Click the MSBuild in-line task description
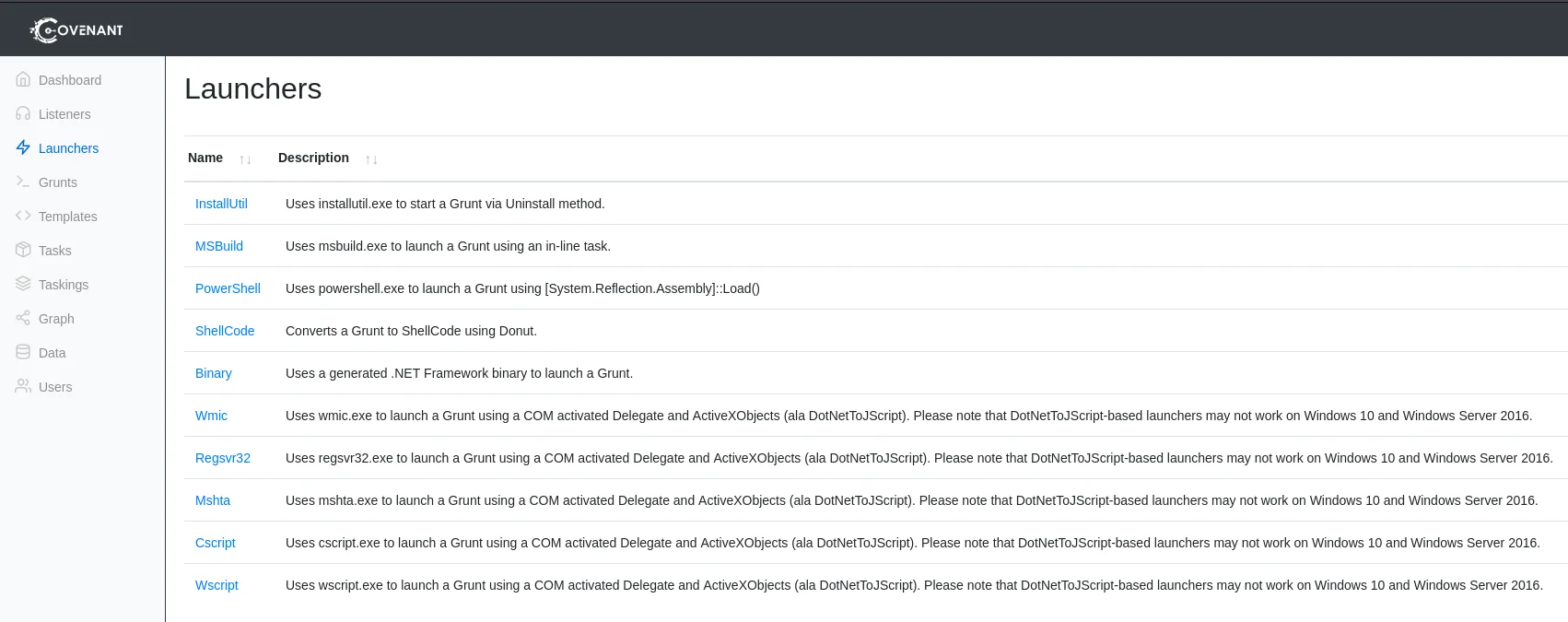This screenshot has width=1568, height=622. 448,246
